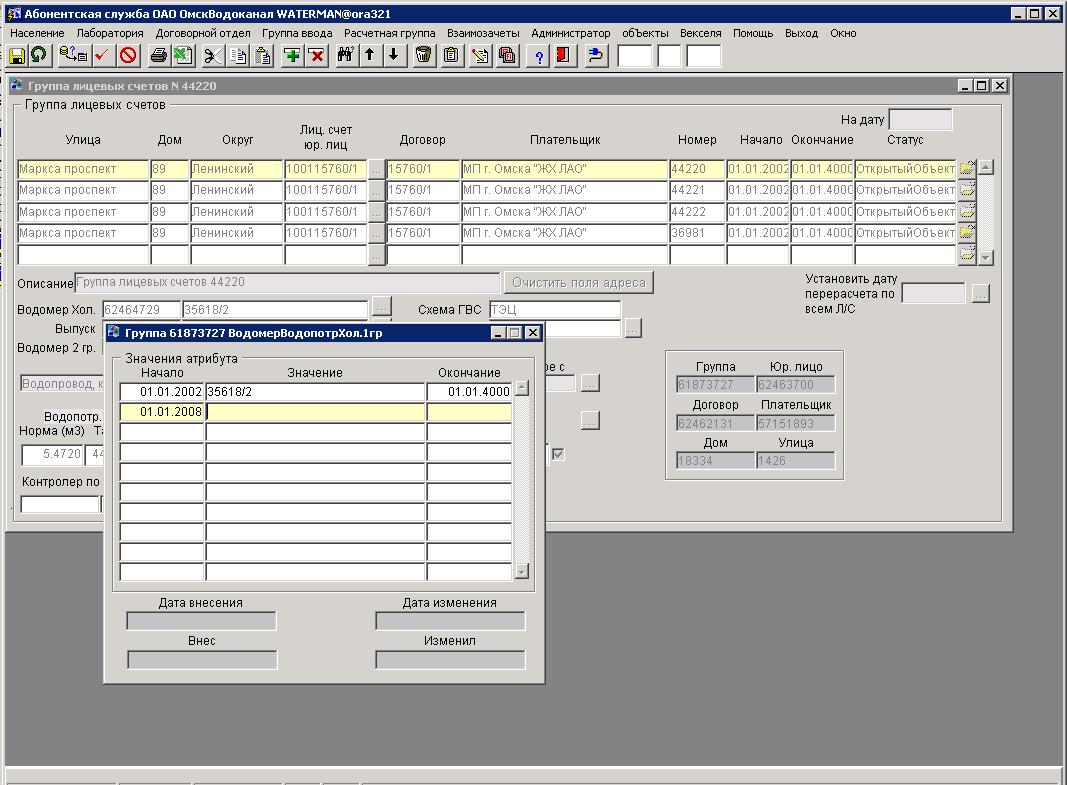The width and height of the screenshot is (1067, 785).
Task: Open picker for Установить дату перерасчета field
Action: click(x=980, y=294)
